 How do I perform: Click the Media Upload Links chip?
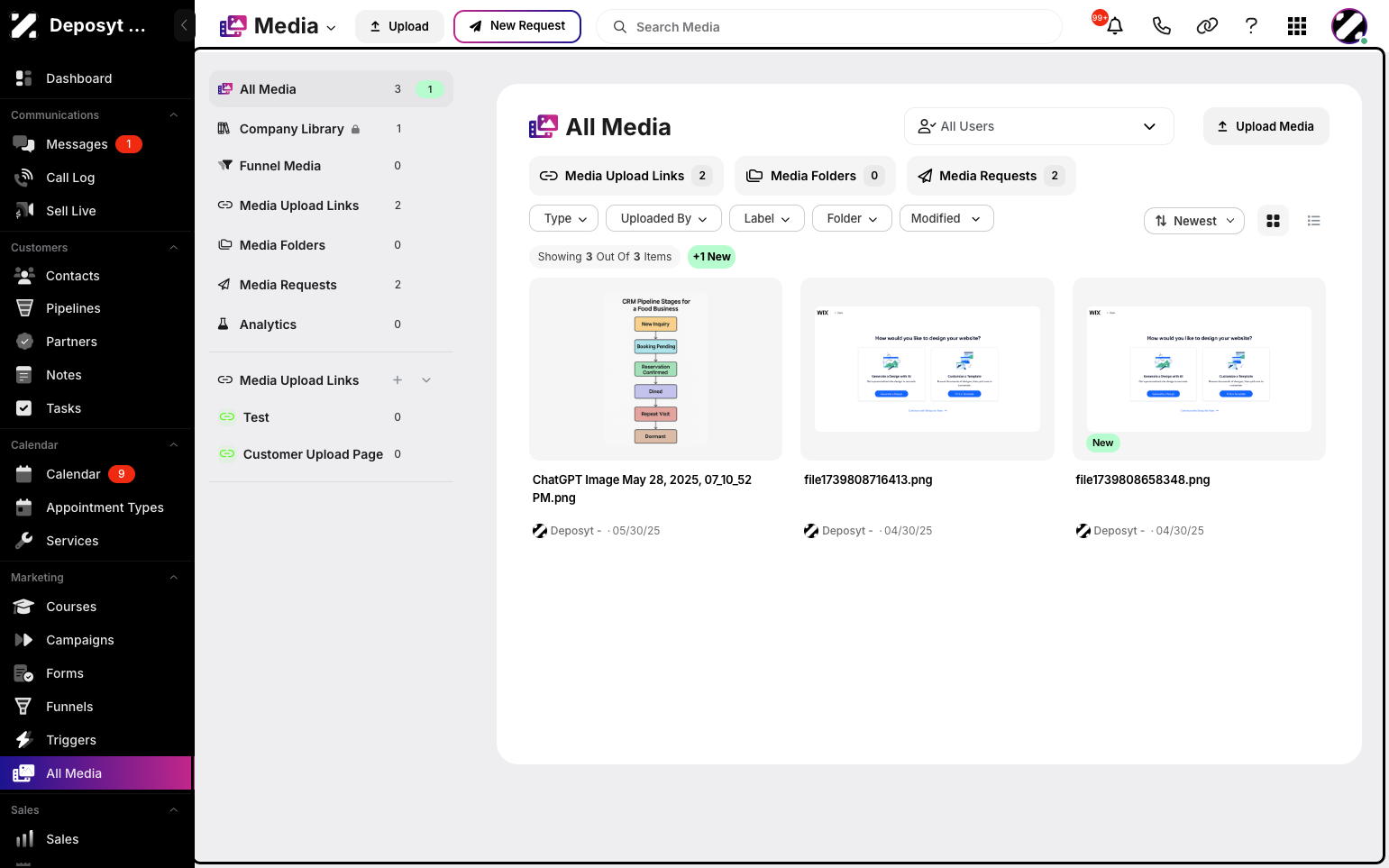(x=626, y=176)
